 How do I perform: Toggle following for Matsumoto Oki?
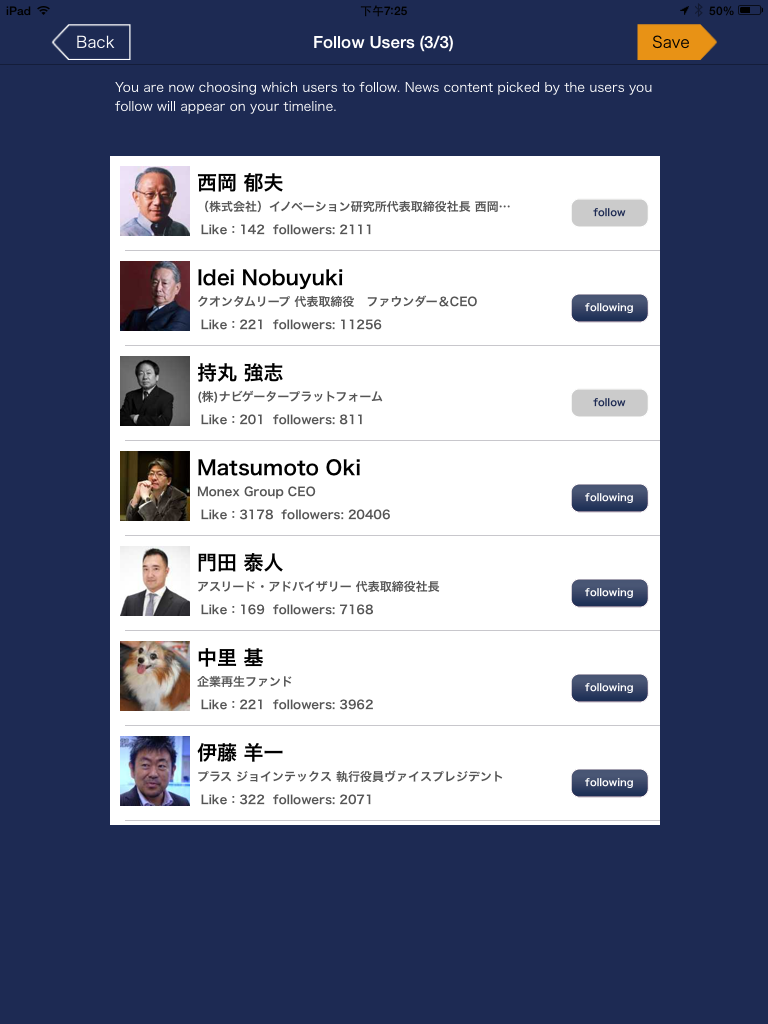point(609,498)
